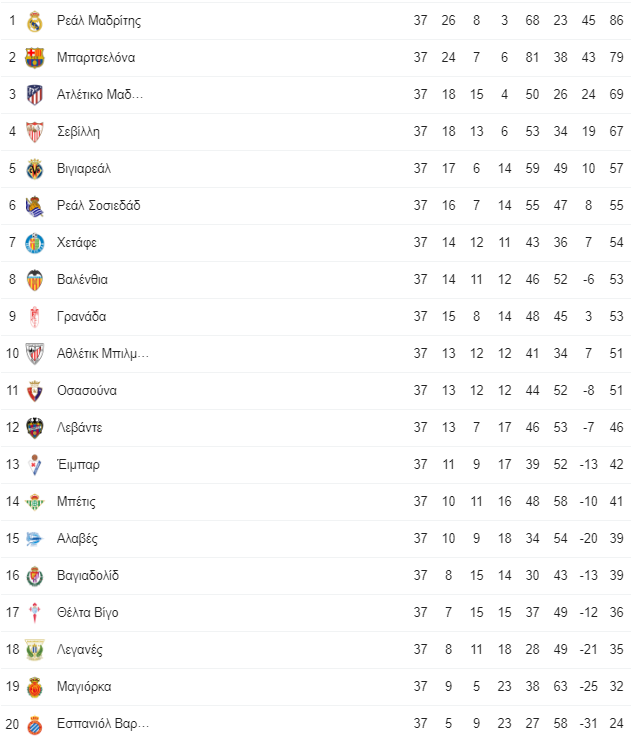Select the Atlético Madrid crest icon

[34, 95]
